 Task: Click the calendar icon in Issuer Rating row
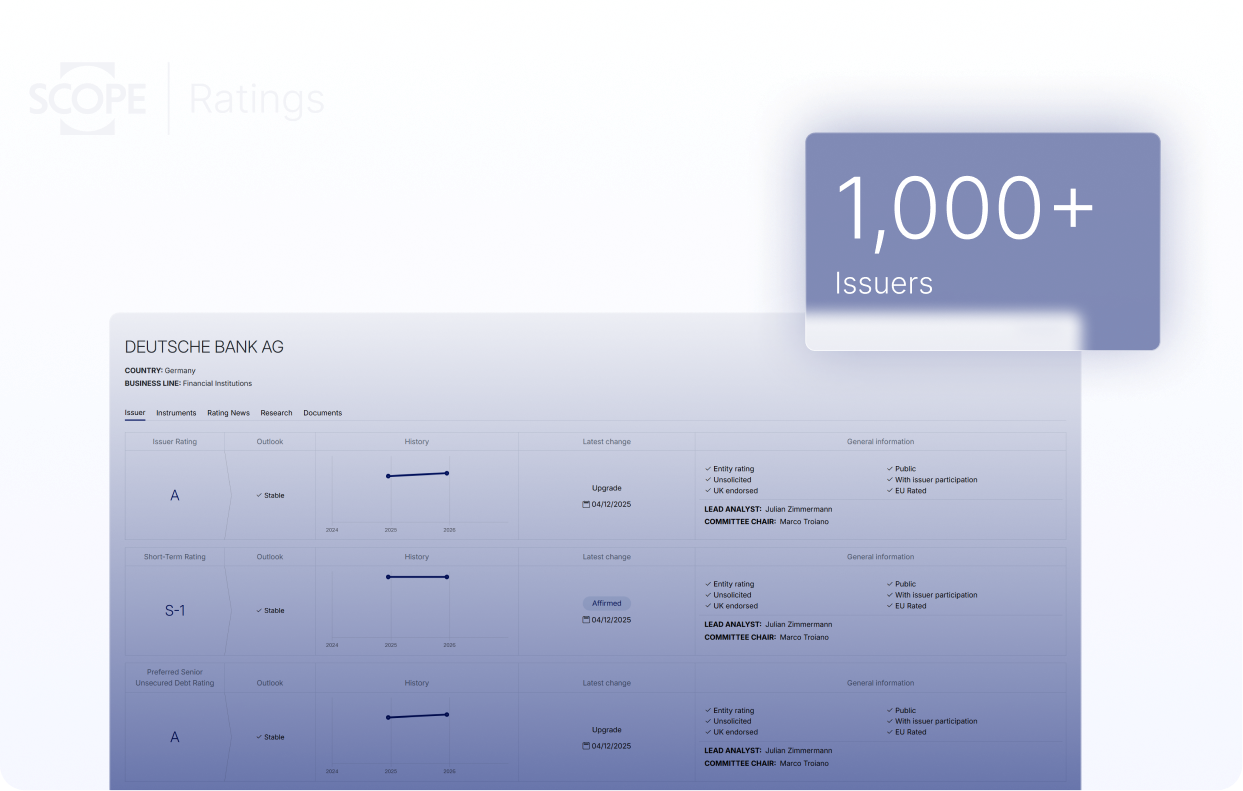click(x=586, y=505)
